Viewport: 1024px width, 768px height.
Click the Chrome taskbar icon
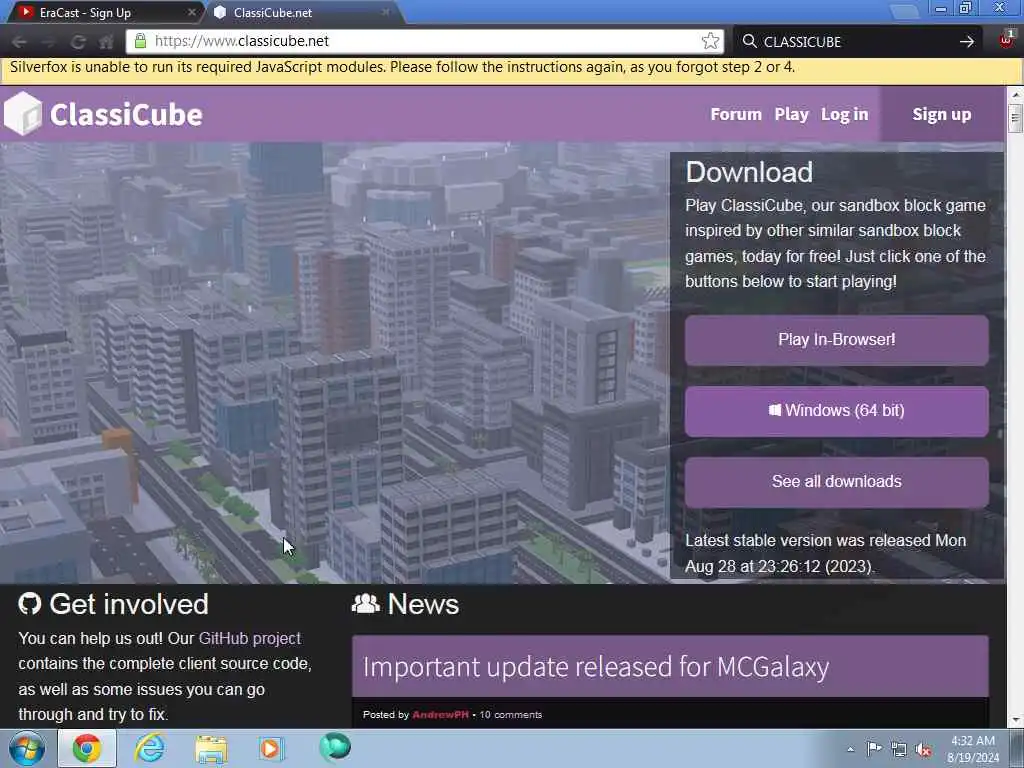pyautogui.click(x=87, y=748)
